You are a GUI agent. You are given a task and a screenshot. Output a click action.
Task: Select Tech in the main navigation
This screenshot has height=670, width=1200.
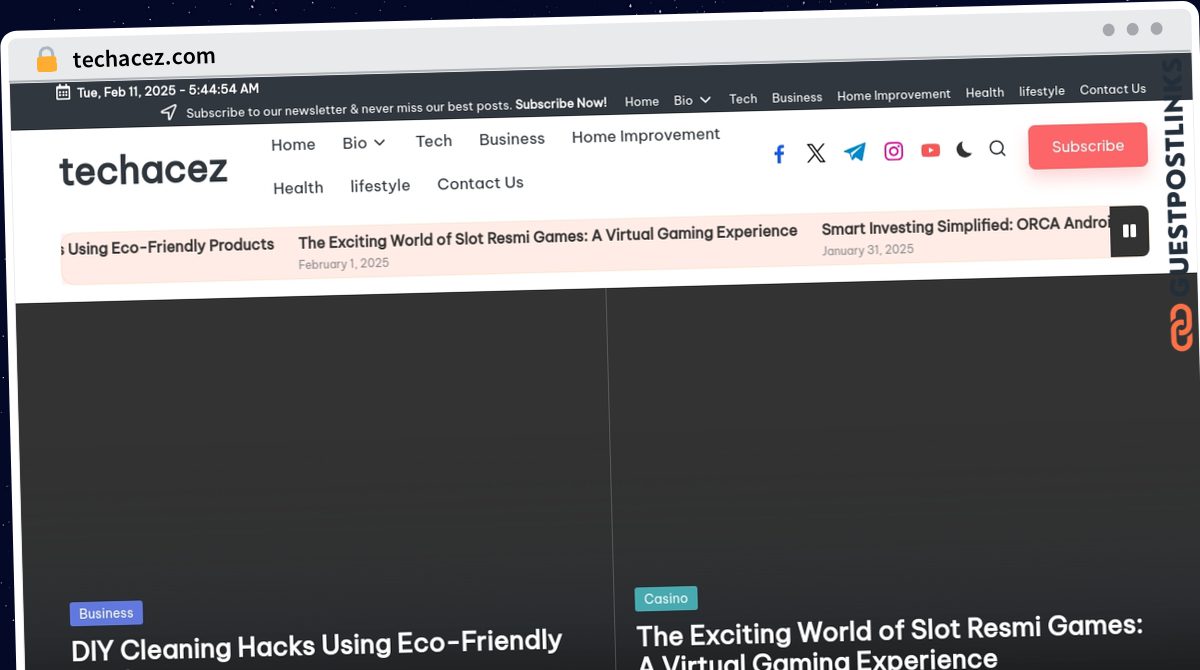434,141
